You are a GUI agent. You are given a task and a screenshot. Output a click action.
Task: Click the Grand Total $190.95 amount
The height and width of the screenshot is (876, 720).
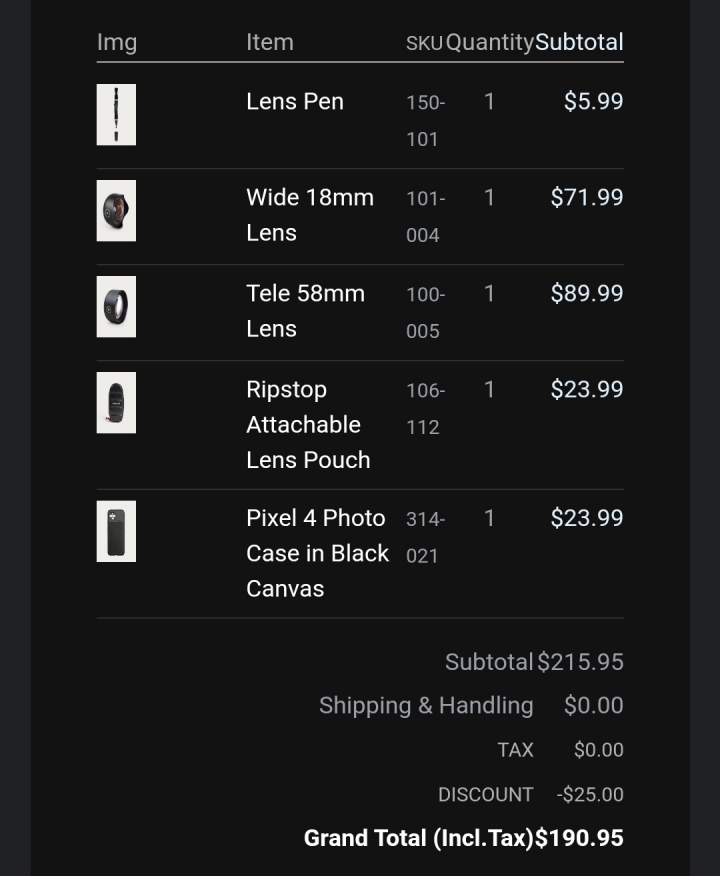[x=579, y=838]
